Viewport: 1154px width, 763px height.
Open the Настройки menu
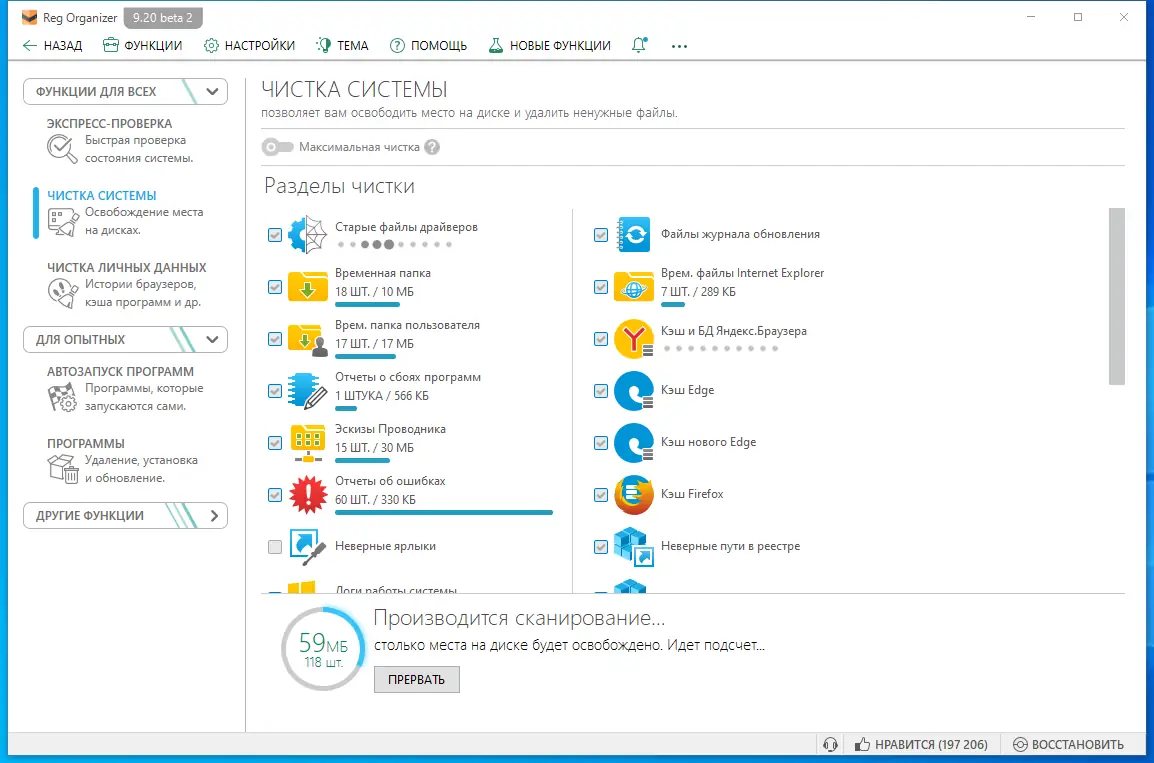pos(249,46)
